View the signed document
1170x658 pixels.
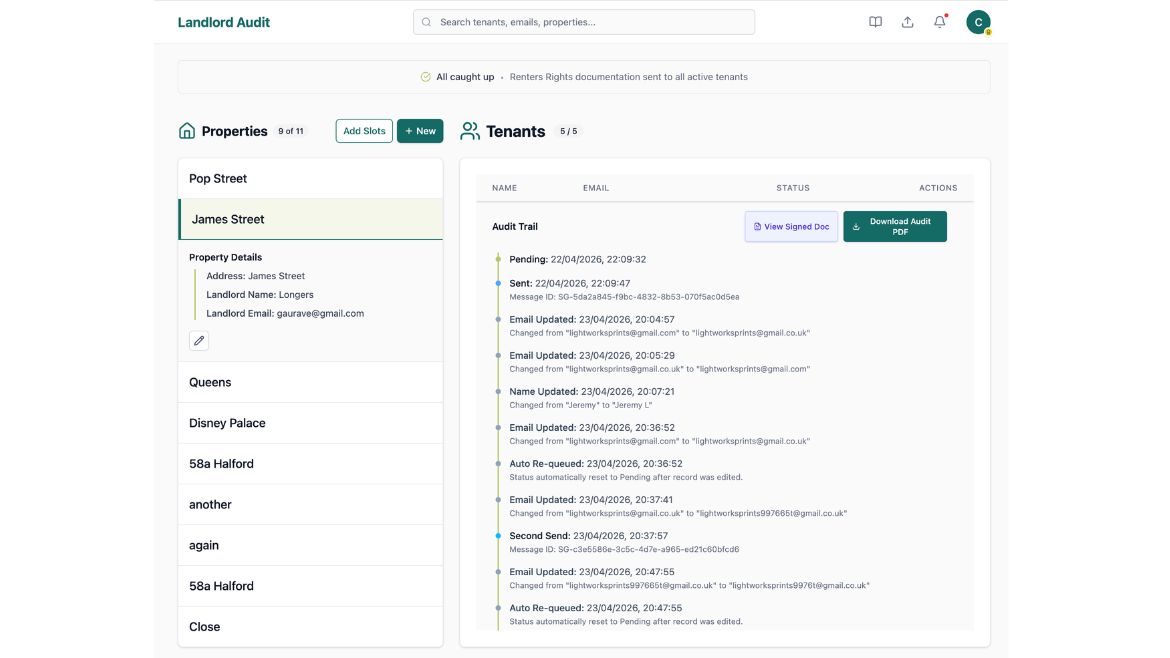(x=791, y=227)
